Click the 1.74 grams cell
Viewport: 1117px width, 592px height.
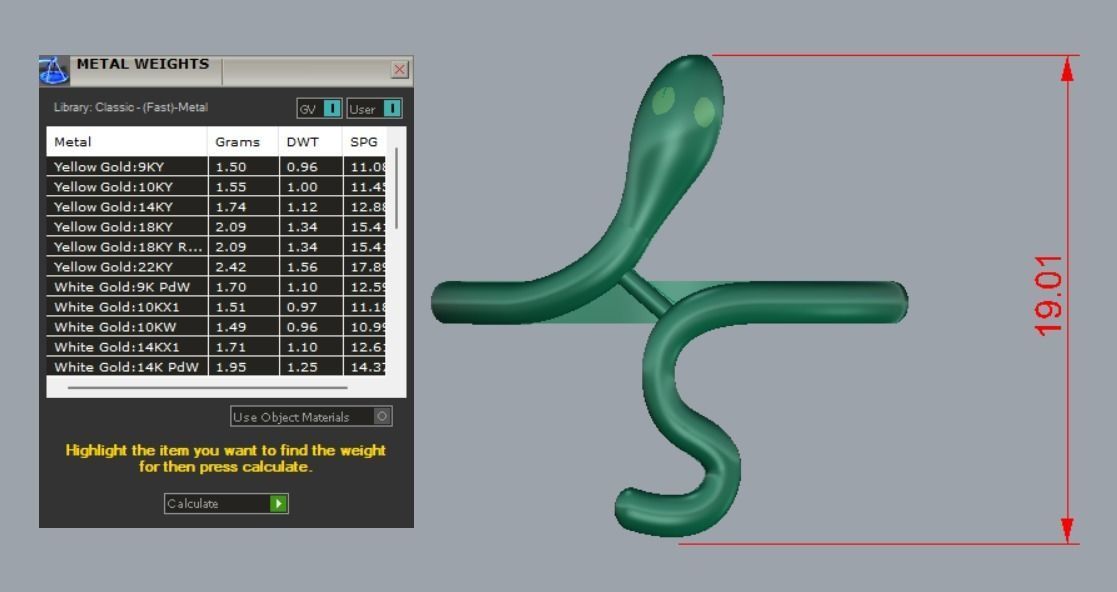(243, 207)
